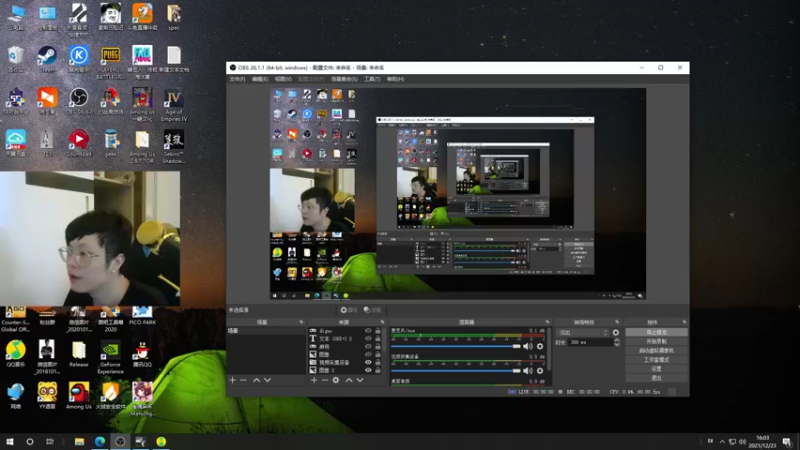Open GeForce Experience desktop shortcut
This screenshot has width=800, height=450.
tap(111, 358)
